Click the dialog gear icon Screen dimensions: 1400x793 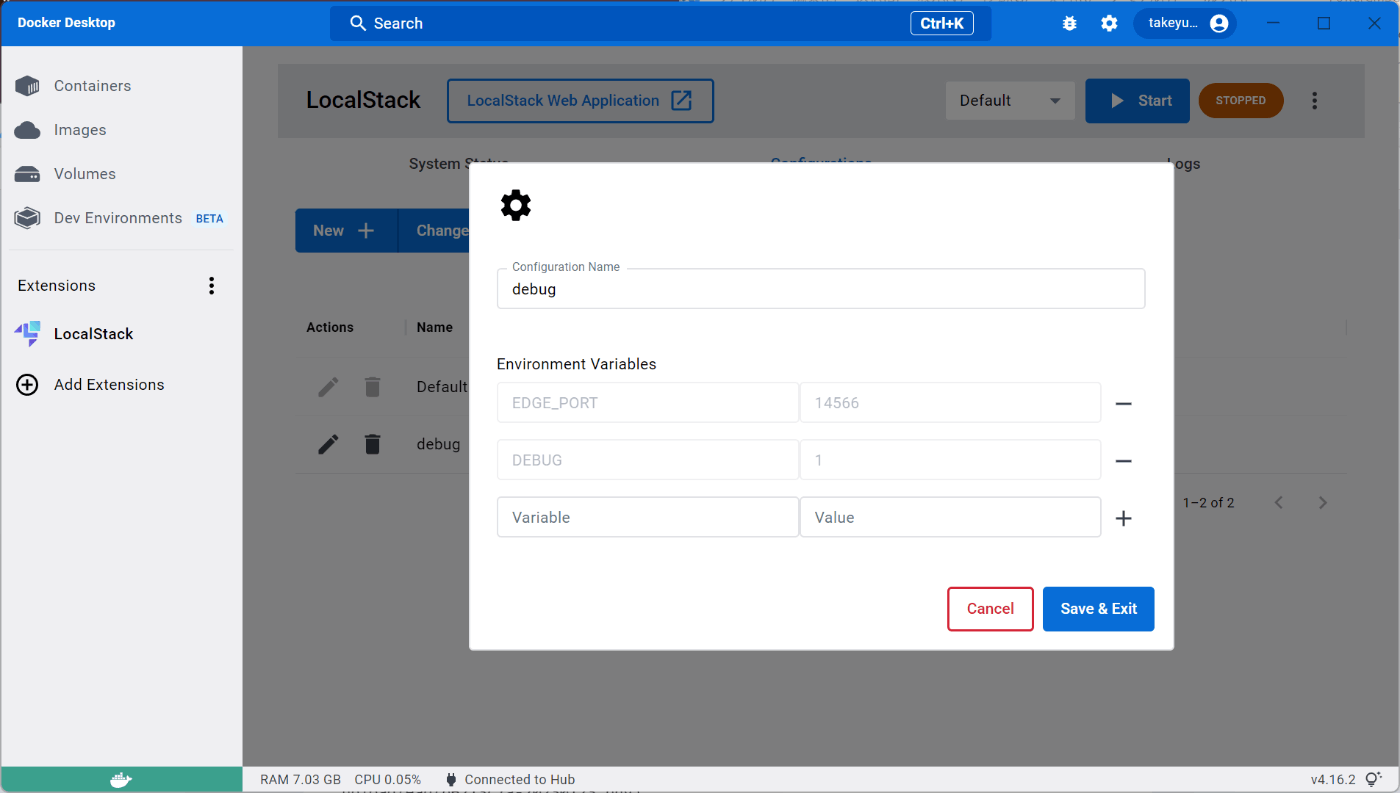(x=516, y=205)
